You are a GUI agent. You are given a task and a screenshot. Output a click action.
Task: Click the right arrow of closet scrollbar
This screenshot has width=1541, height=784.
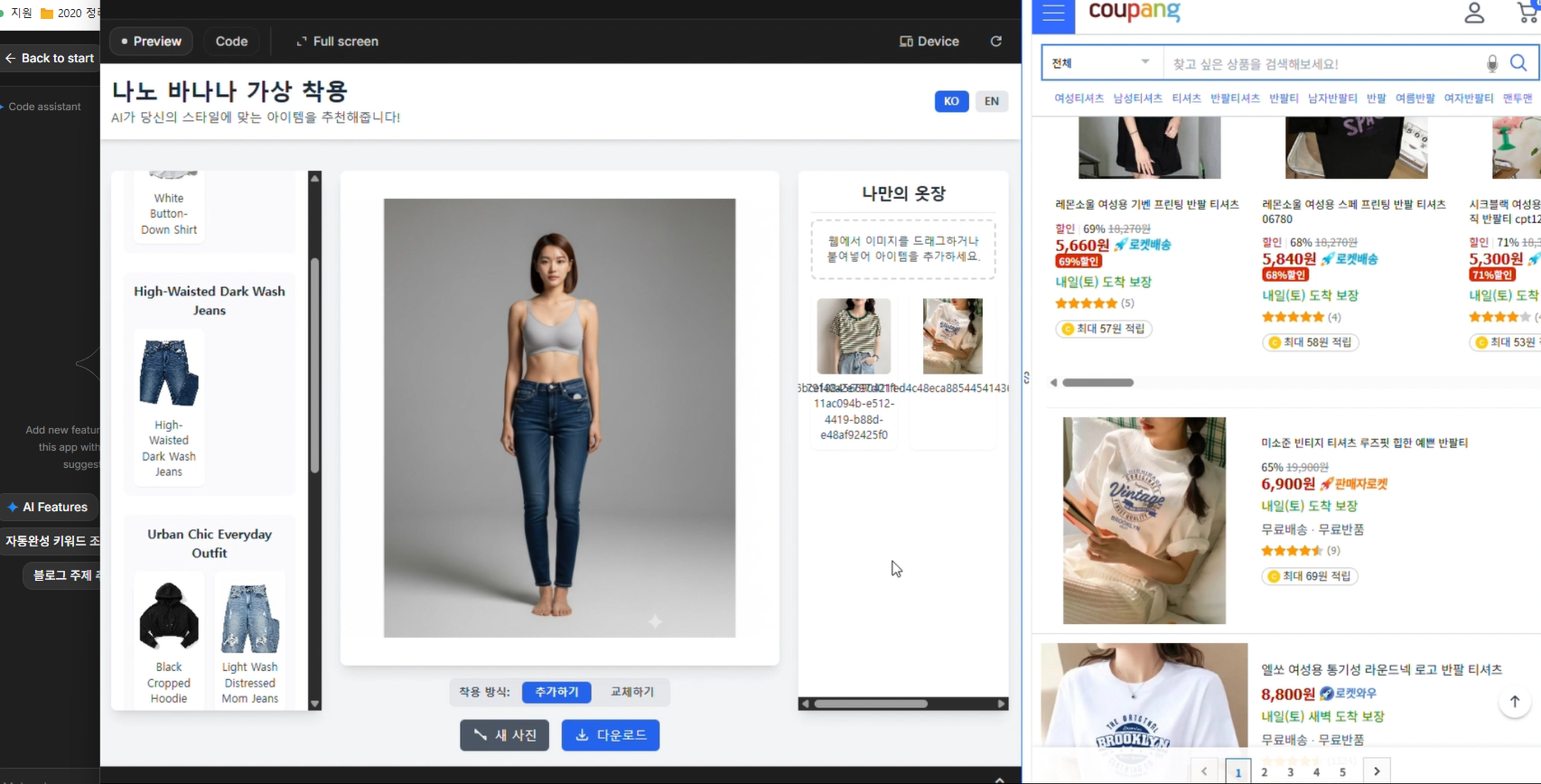(x=1002, y=704)
